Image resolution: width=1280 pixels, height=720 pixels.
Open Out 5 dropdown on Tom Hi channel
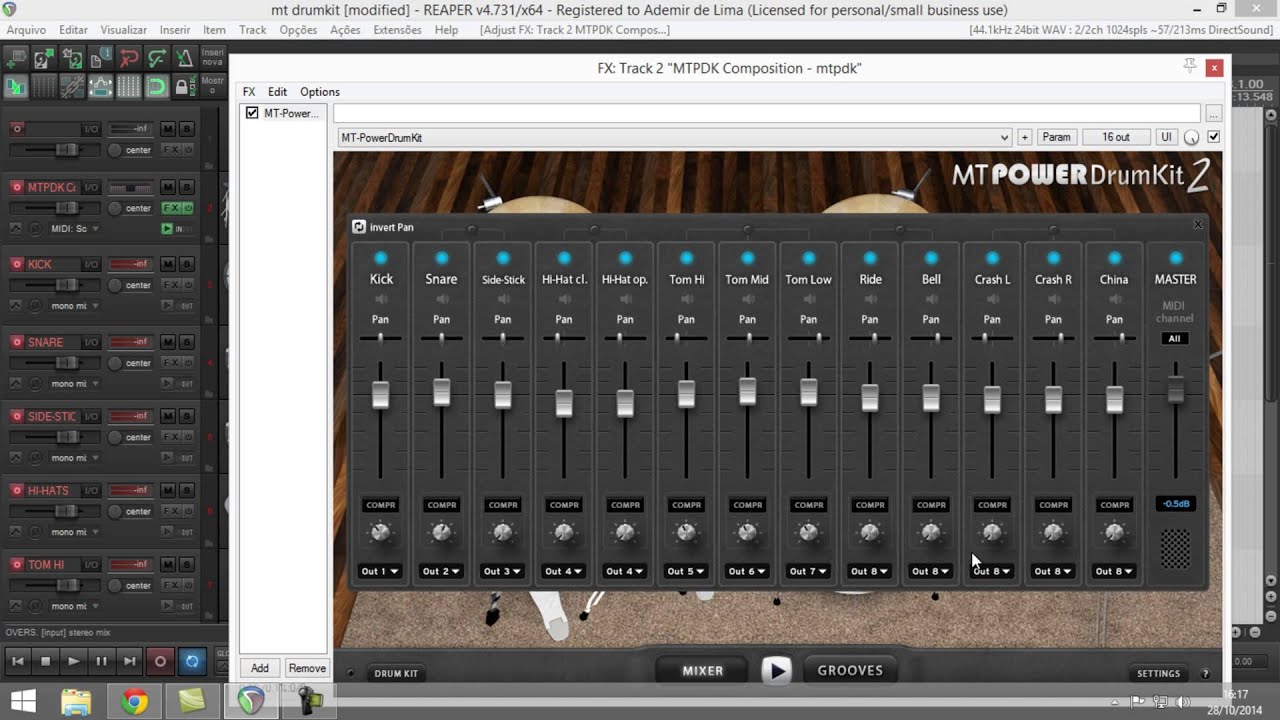click(686, 571)
